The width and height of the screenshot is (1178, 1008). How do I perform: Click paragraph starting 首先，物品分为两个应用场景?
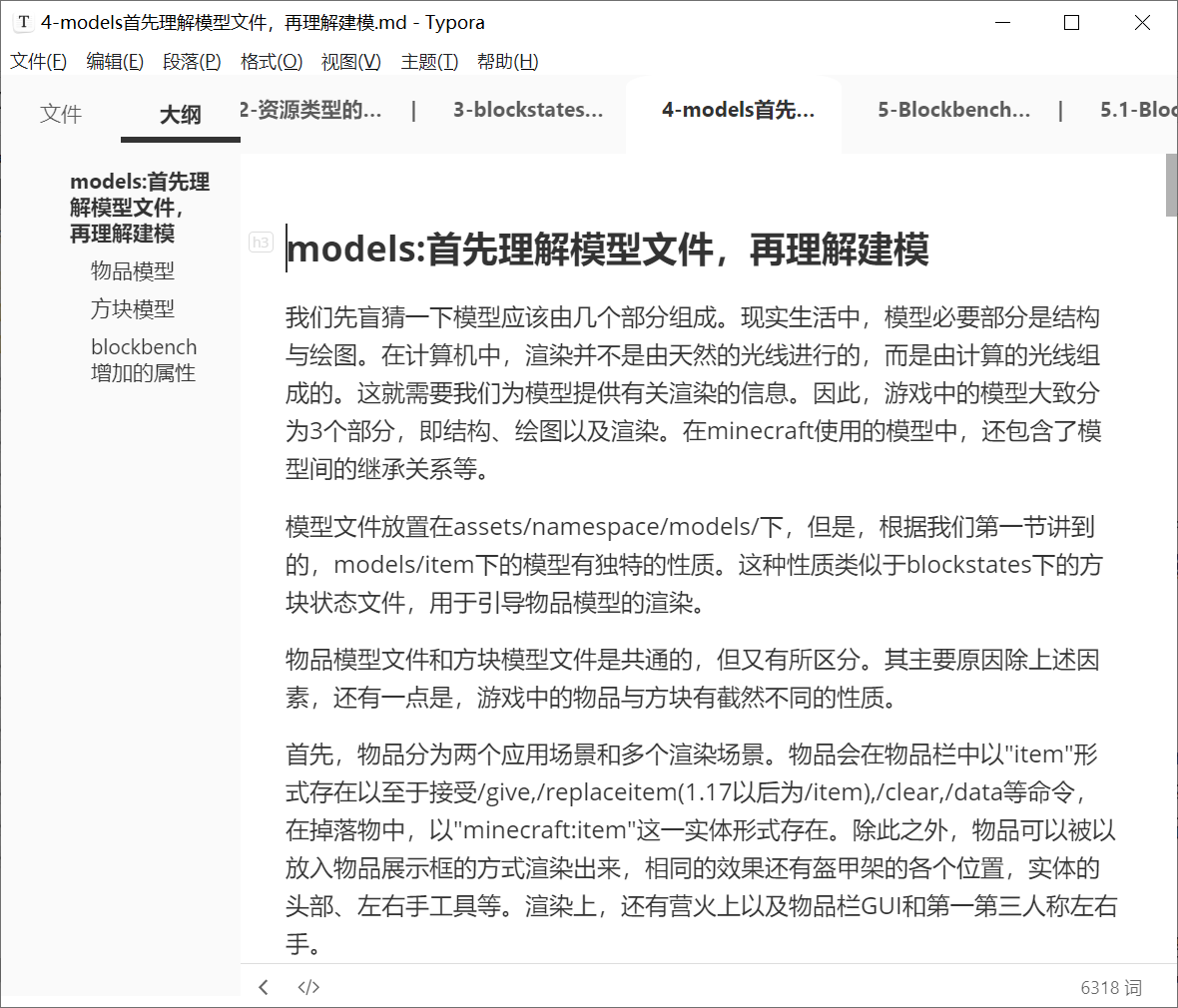click(x=701, y=848)
